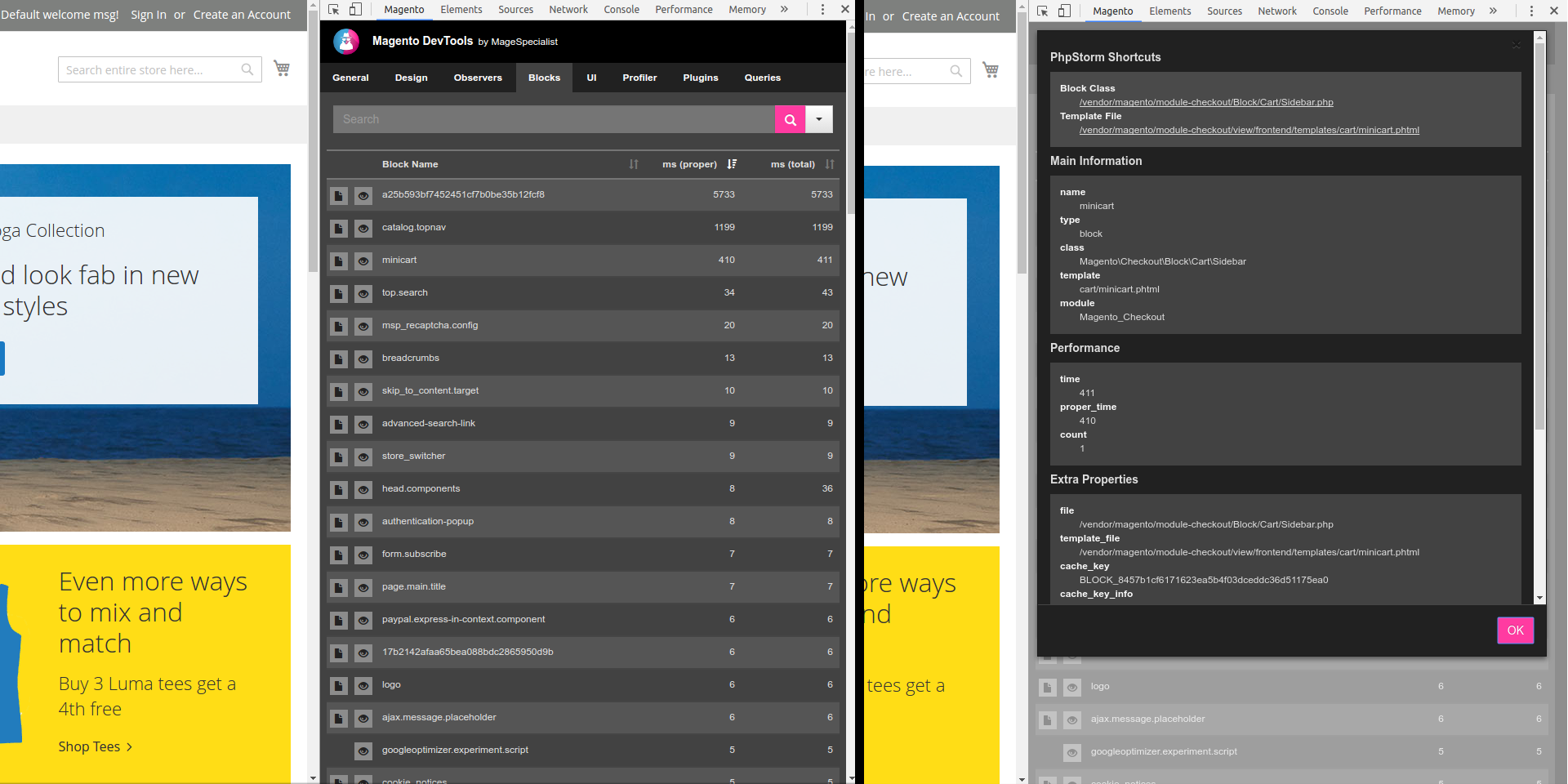
Task: Sort by the ms (proper) column arrows
Action: pos(732,164)
